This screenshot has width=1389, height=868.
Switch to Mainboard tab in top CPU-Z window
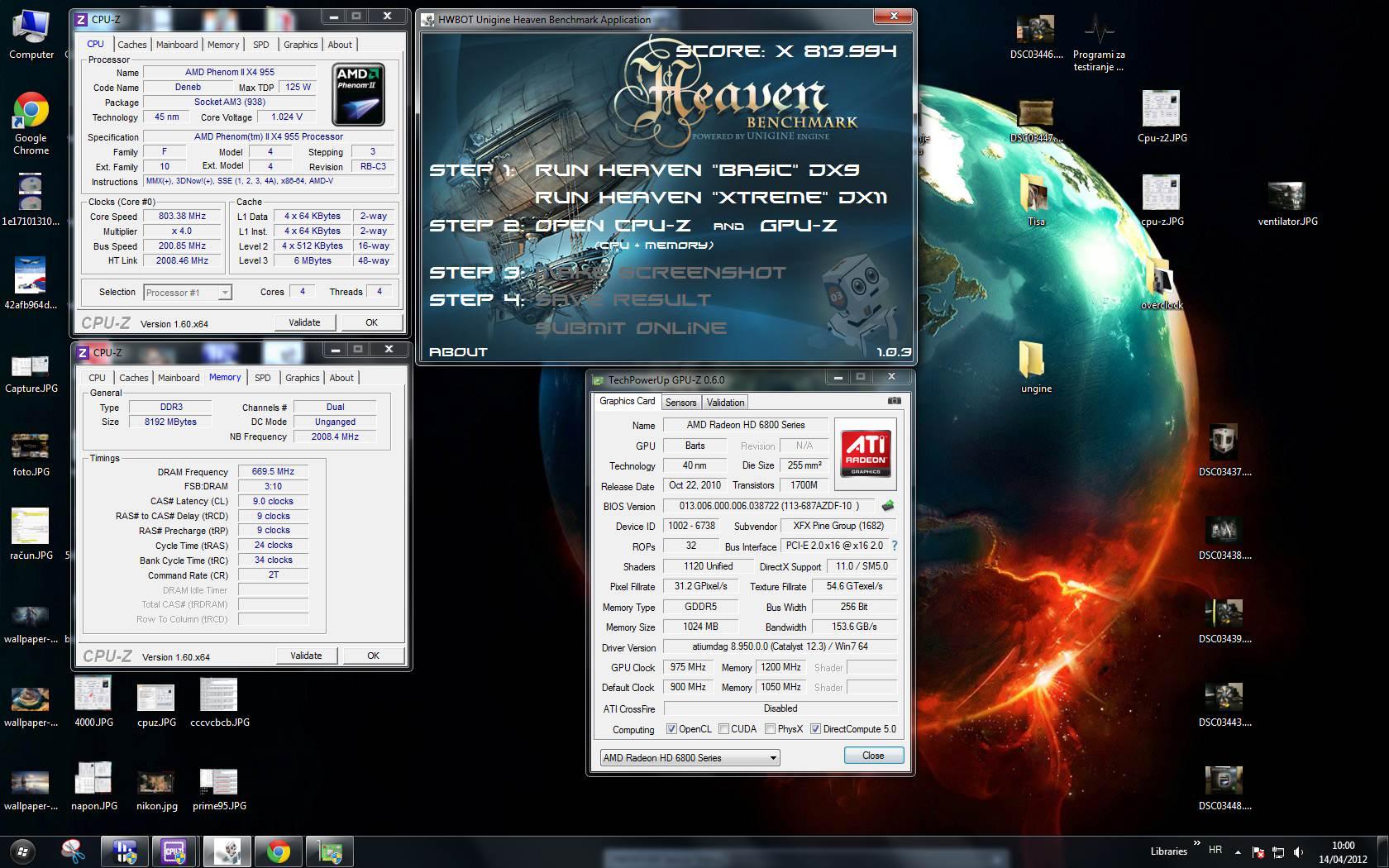point(177,45)
